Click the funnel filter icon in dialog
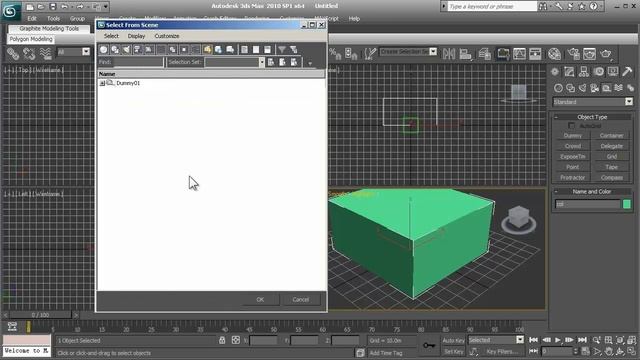Screen dimensions: 640x360 tap(282, 49)
